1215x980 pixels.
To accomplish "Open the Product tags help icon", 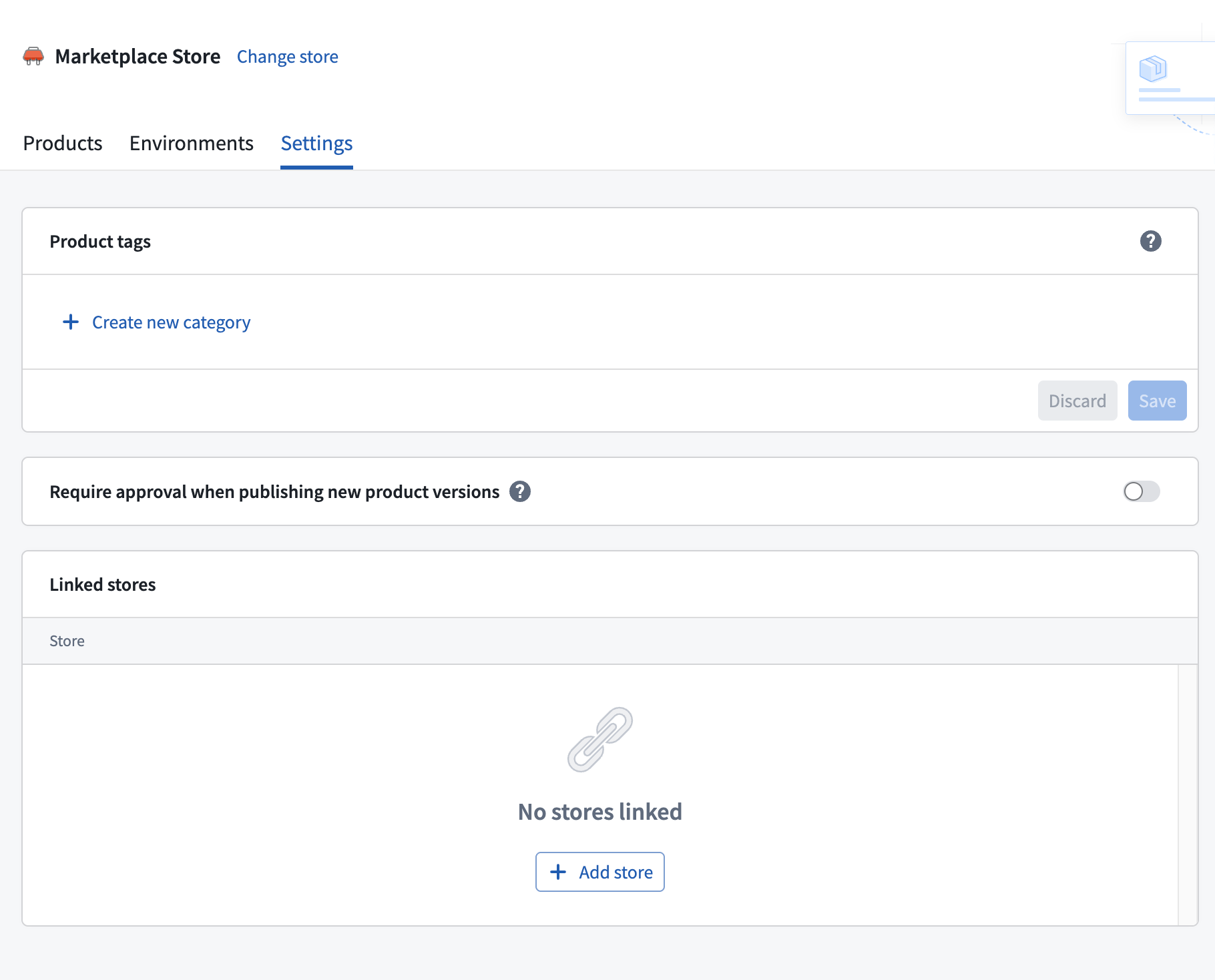I will point(1150,241).
